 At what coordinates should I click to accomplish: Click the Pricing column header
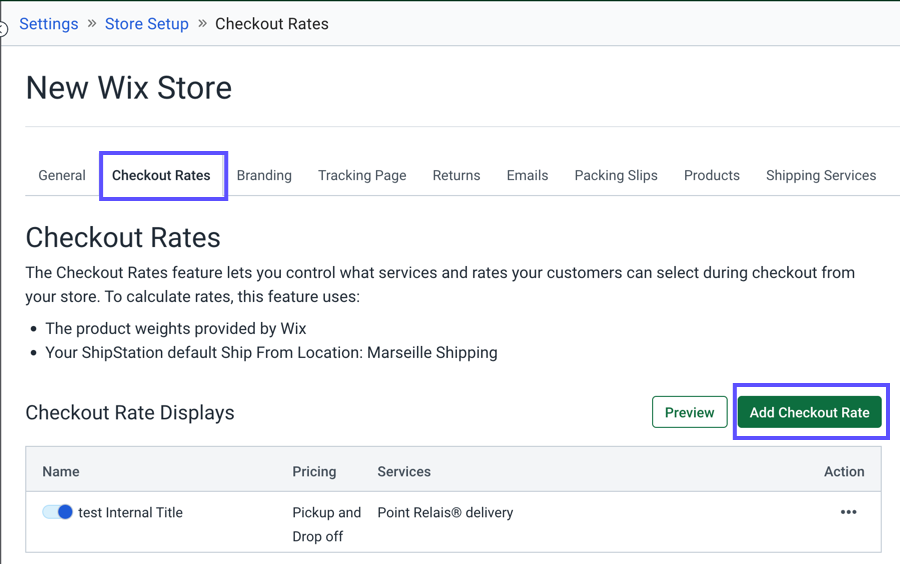point(314,471)
